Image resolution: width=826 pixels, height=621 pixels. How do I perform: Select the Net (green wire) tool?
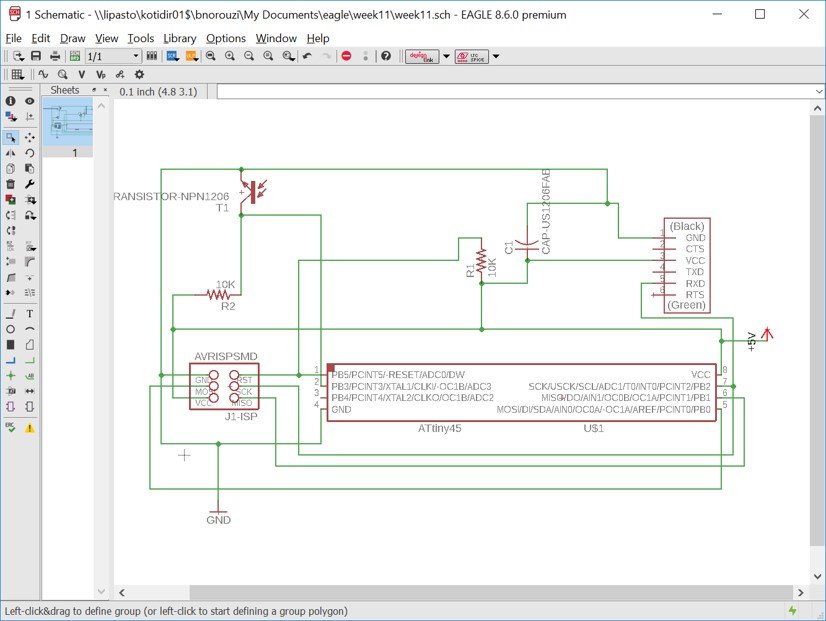point(30,360)
